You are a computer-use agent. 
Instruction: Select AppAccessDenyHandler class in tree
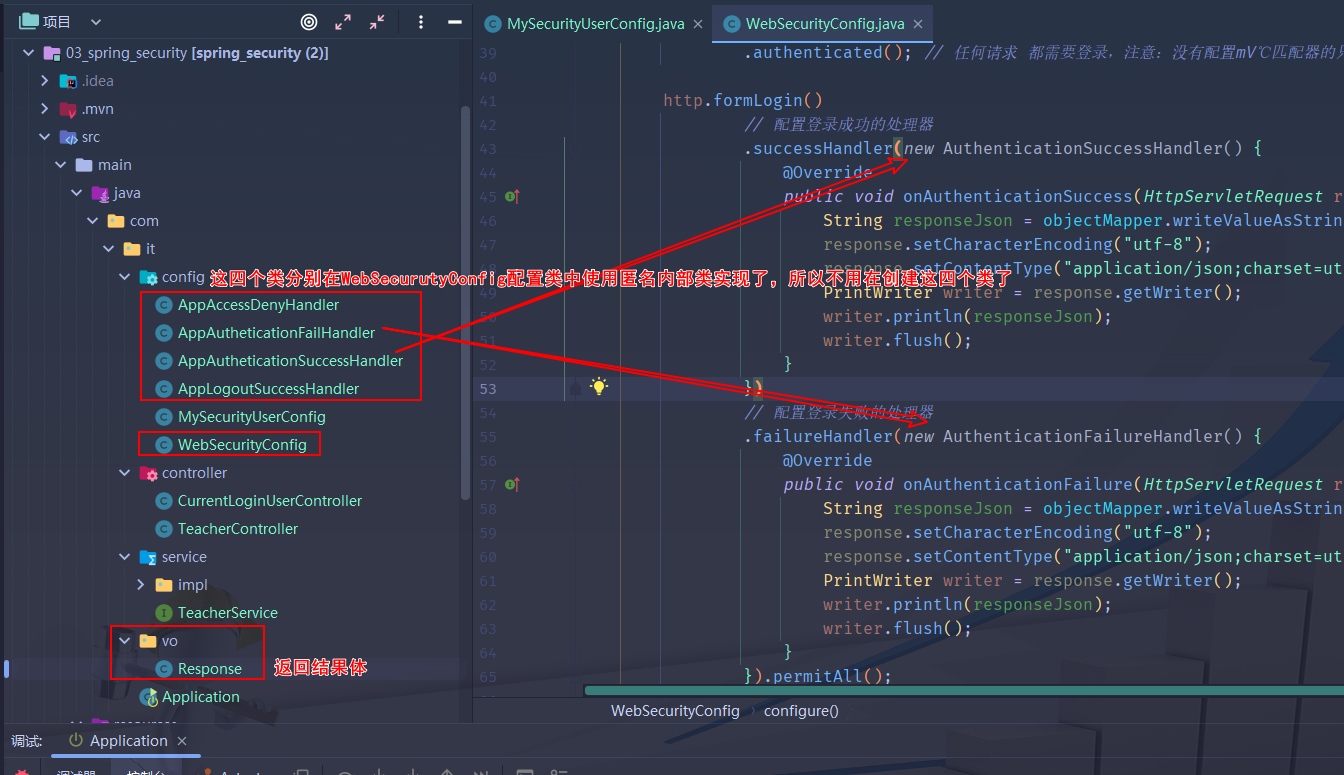pos(258,305)
